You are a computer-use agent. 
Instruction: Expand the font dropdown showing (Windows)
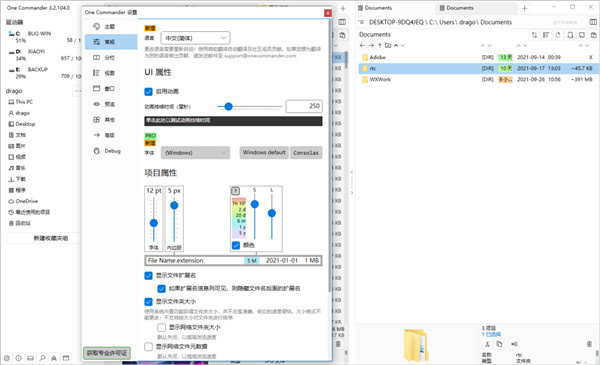(195, 153)
